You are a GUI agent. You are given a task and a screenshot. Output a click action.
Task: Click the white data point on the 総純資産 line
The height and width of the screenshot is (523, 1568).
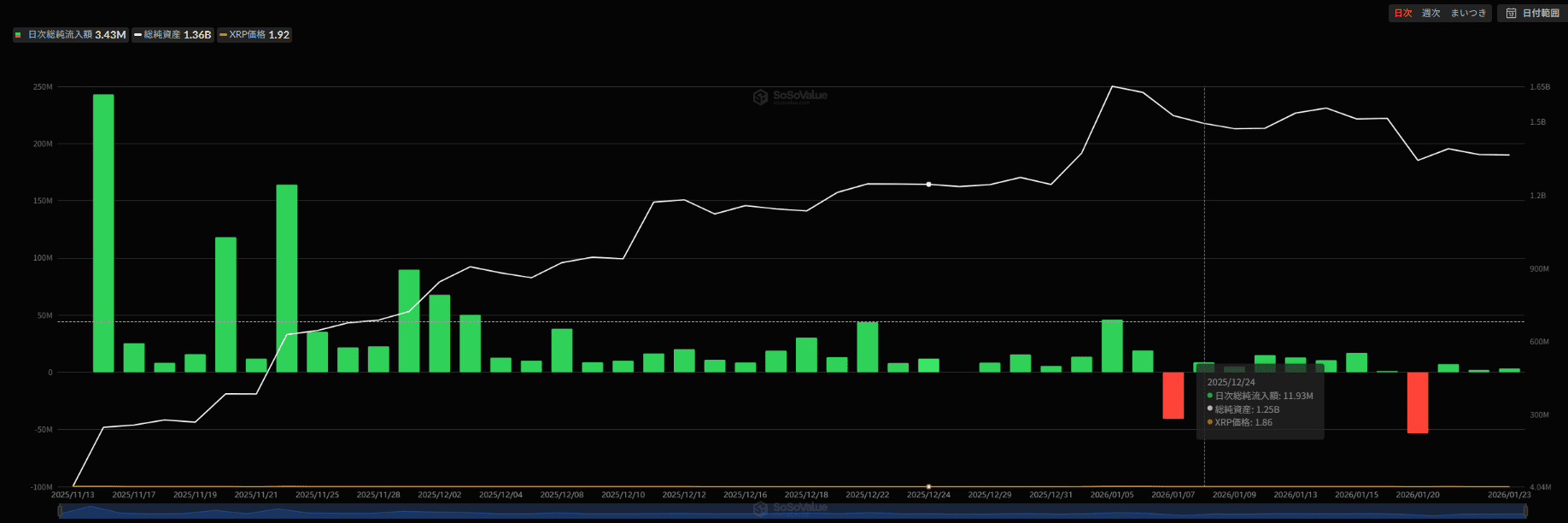coord(928,185)
